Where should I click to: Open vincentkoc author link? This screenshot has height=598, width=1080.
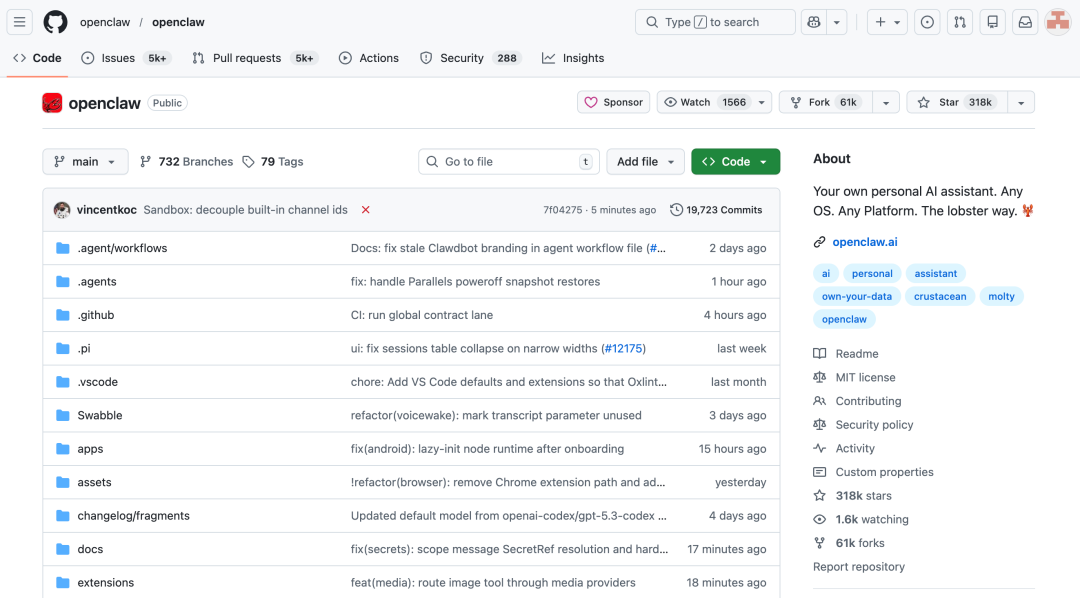[x=107, y=209]
